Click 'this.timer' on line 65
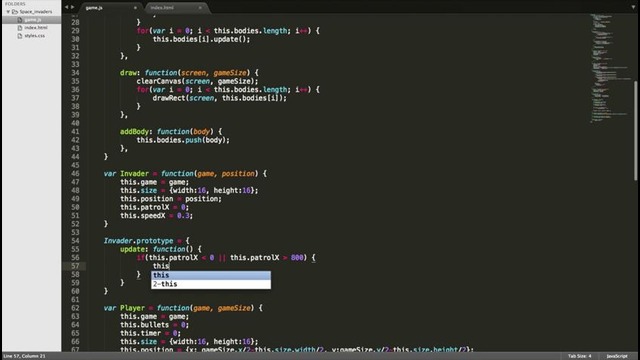Image resolution: width=640 pixels, height=360 pixels. [140, 333]
